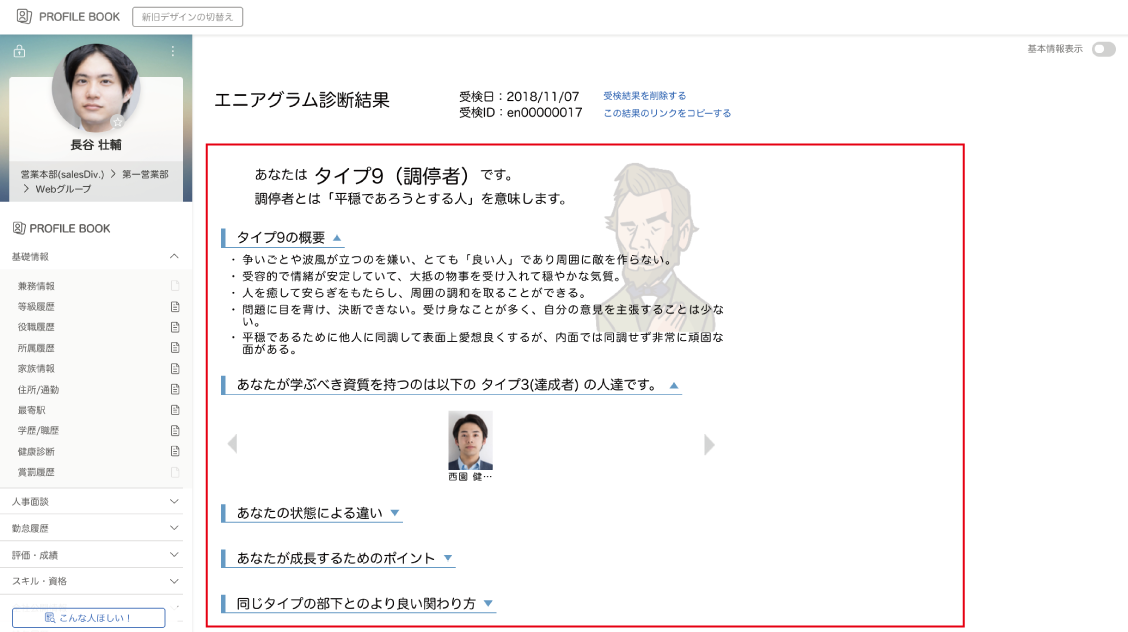Expand the 人事面談 sidebar section
This screenshot has width=1128, height=632.
point(174,501)
